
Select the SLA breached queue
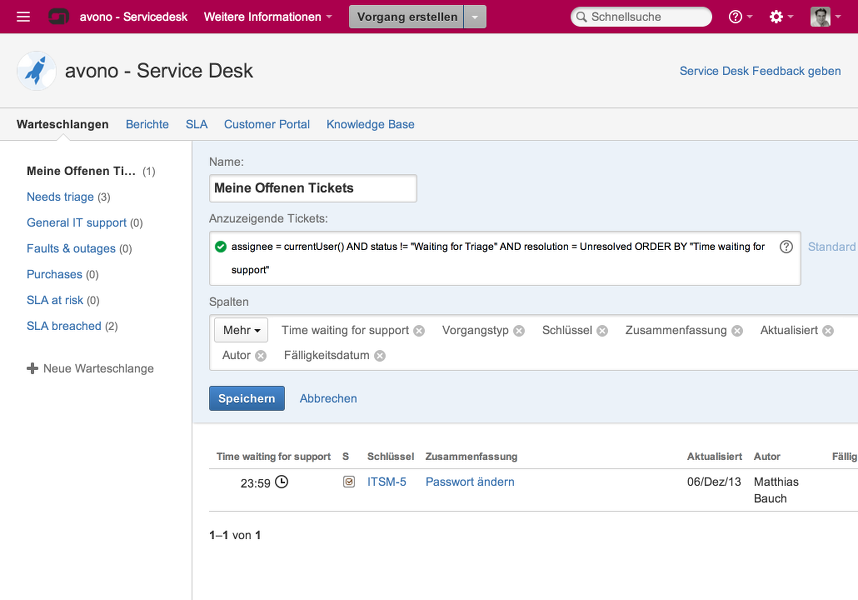coord(64,326)
